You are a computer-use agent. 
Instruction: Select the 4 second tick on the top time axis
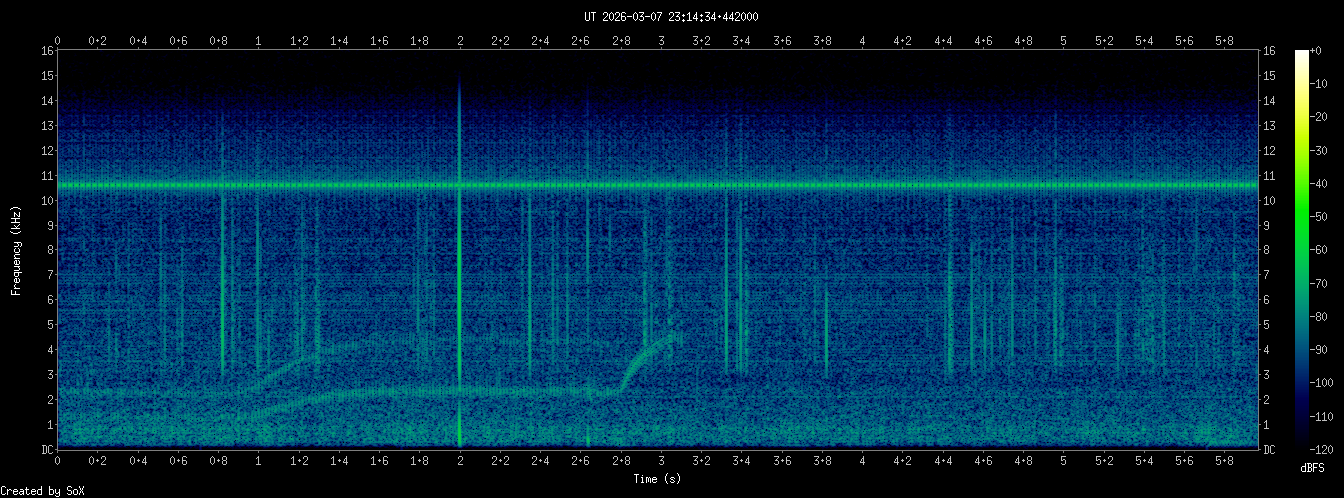pos(862,41)
